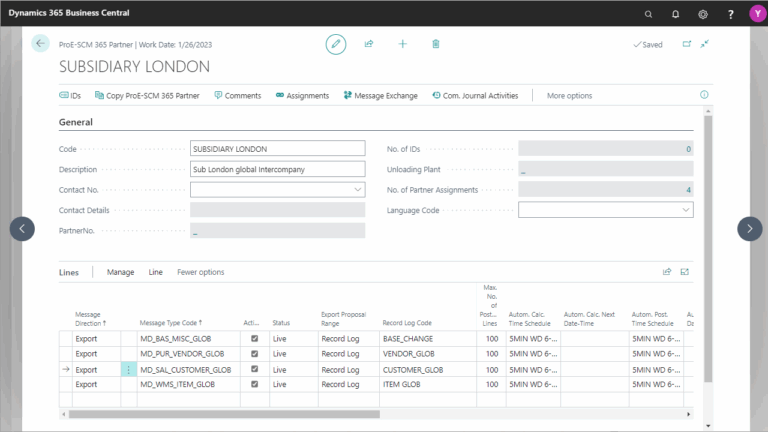This screenshot has height=432, width=768.
Task: Click the vertical page scrollbar
Action: tap(708, 248)
